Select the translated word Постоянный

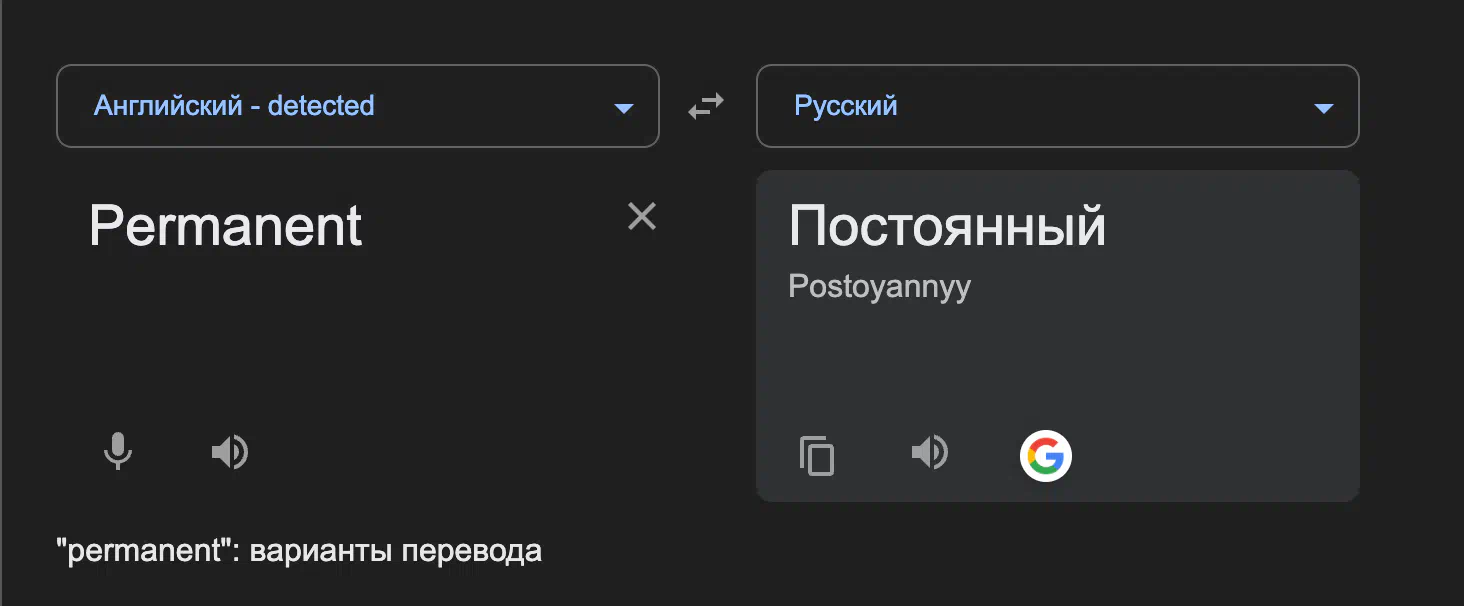pyautogui.click(x=947, y=227)
